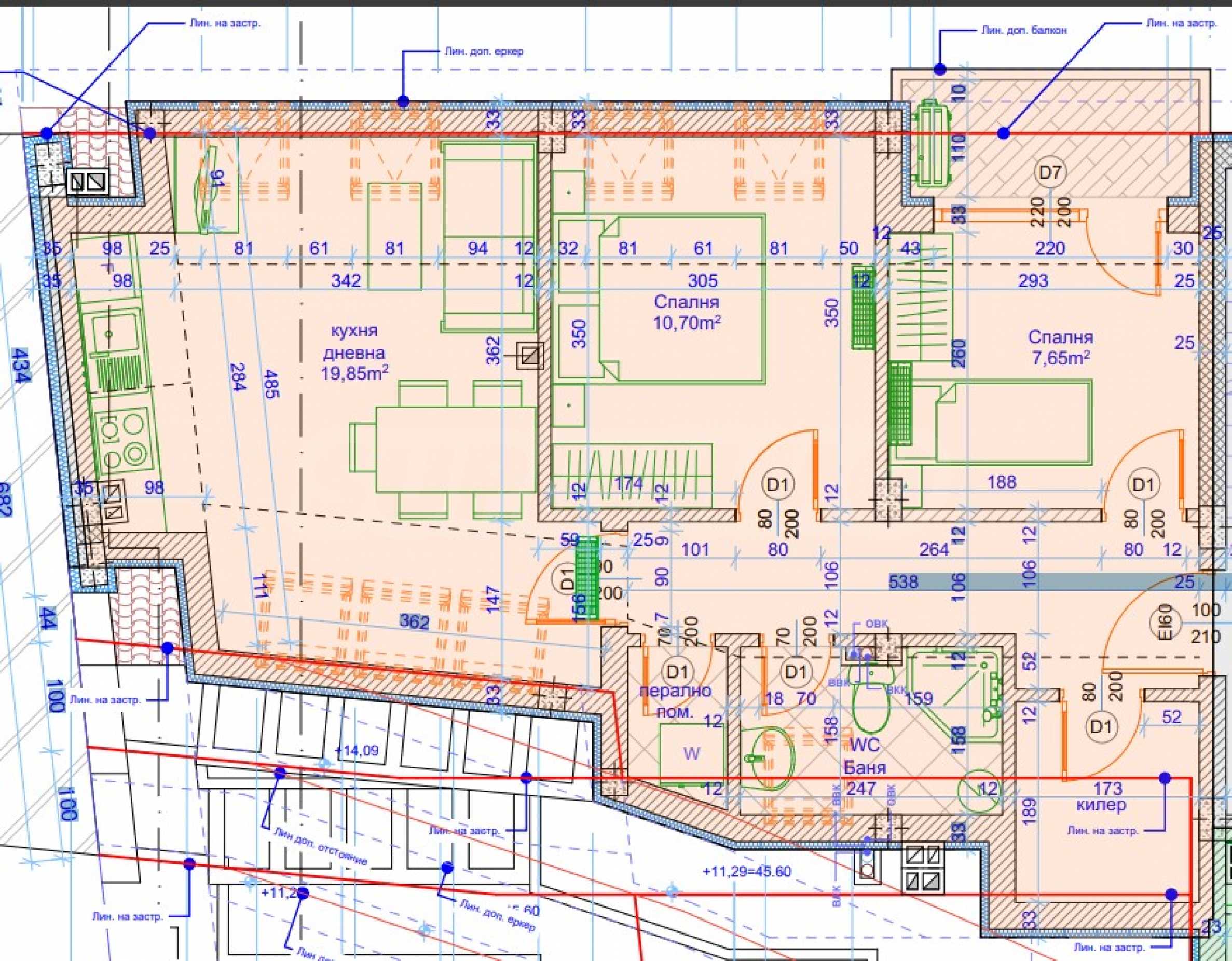The image size is (1232, 961).
Task: Select the D1 marker of перално пом. door
Action: 677,671
